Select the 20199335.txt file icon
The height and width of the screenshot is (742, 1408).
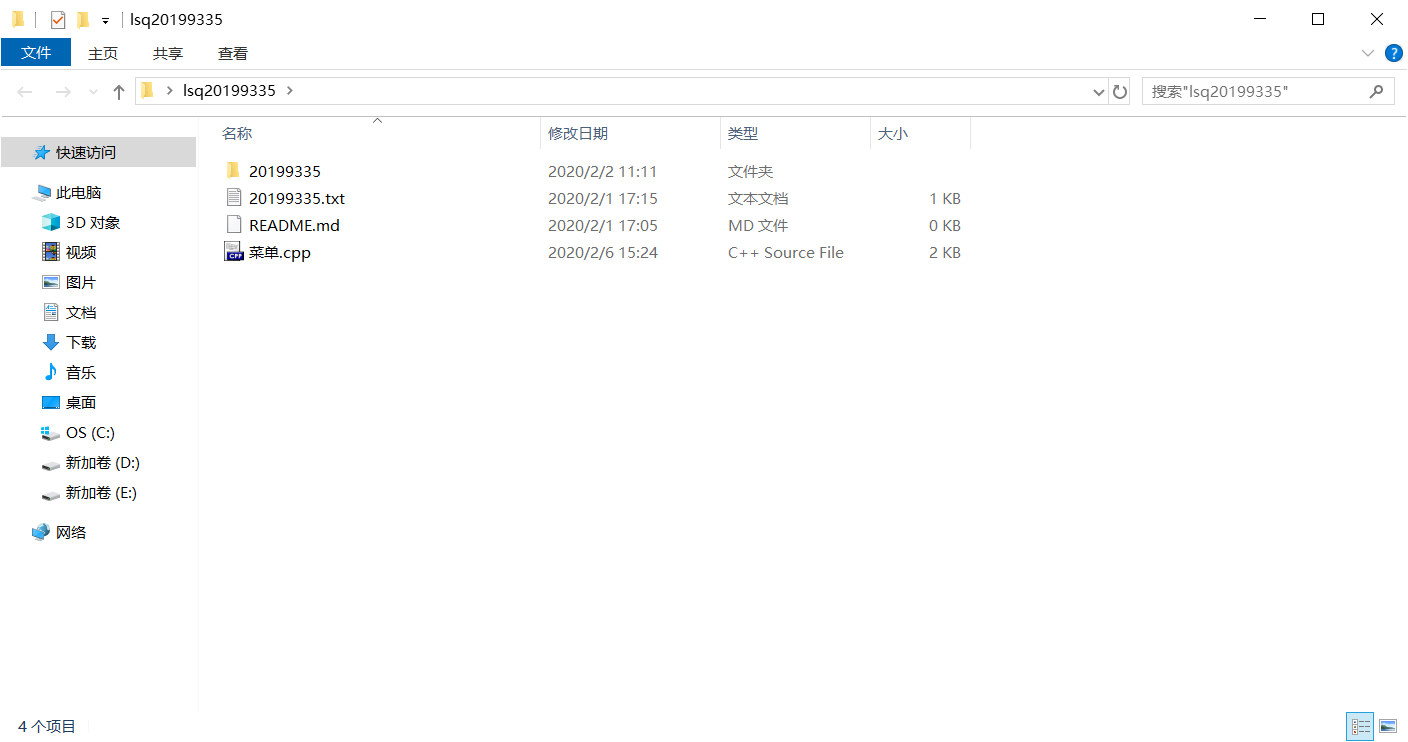(x=234, y=198)
